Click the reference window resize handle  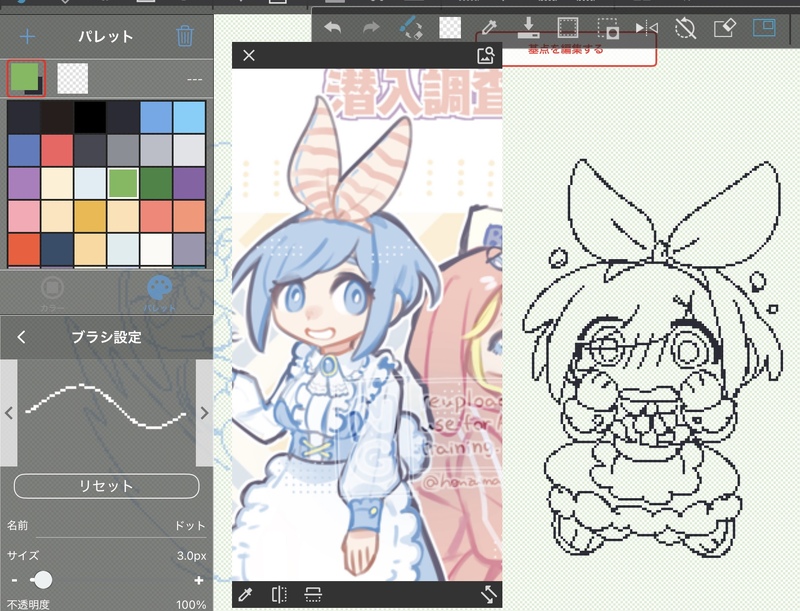488,594
